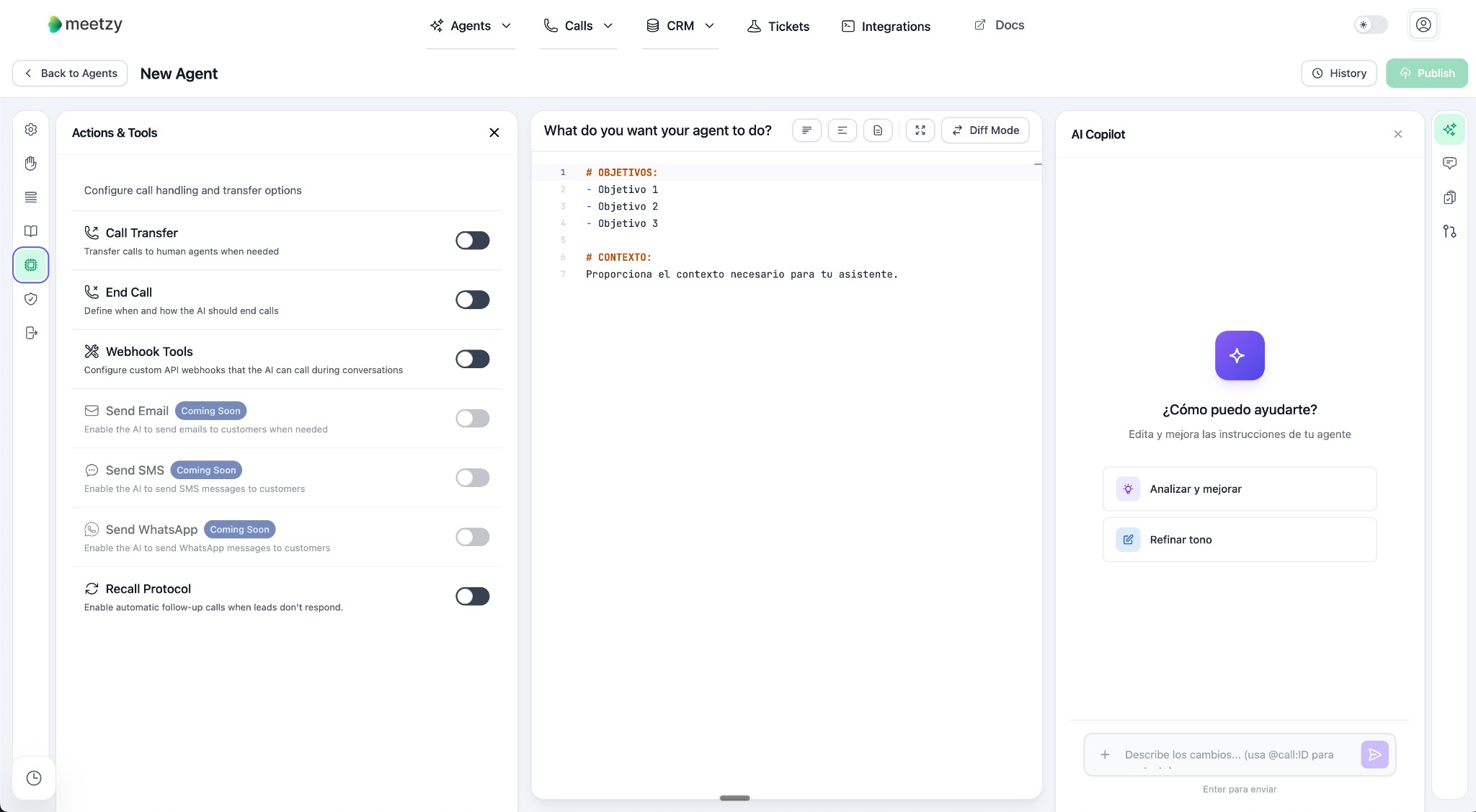Open the hand icon section in sidebar
The height and width of the screenshot is (812, 1476).
point(31,164)
